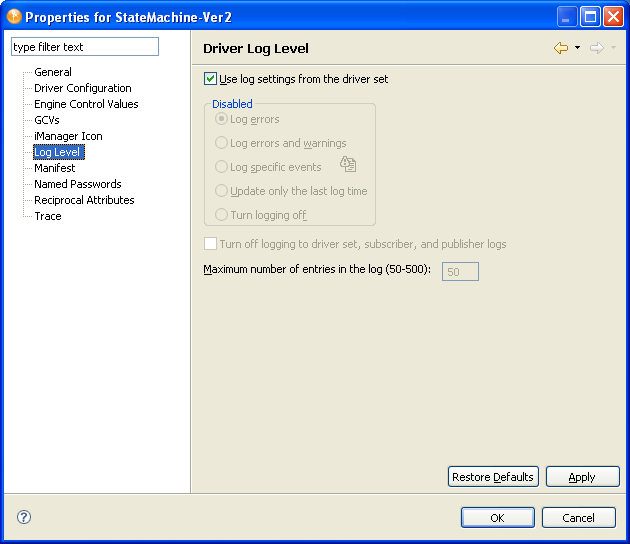Image resolution: width=630 pixels, height=544 pixels.
Task: Go to the GCVs page
Action: pyautogui.click(x=47, y=120)
